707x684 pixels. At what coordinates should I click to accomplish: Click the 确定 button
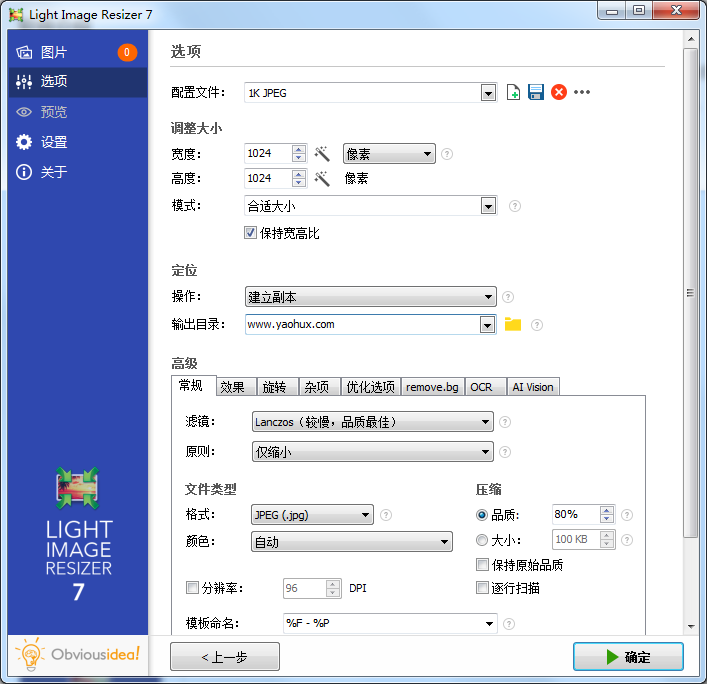pyautogui.click(x=628, y=657)
